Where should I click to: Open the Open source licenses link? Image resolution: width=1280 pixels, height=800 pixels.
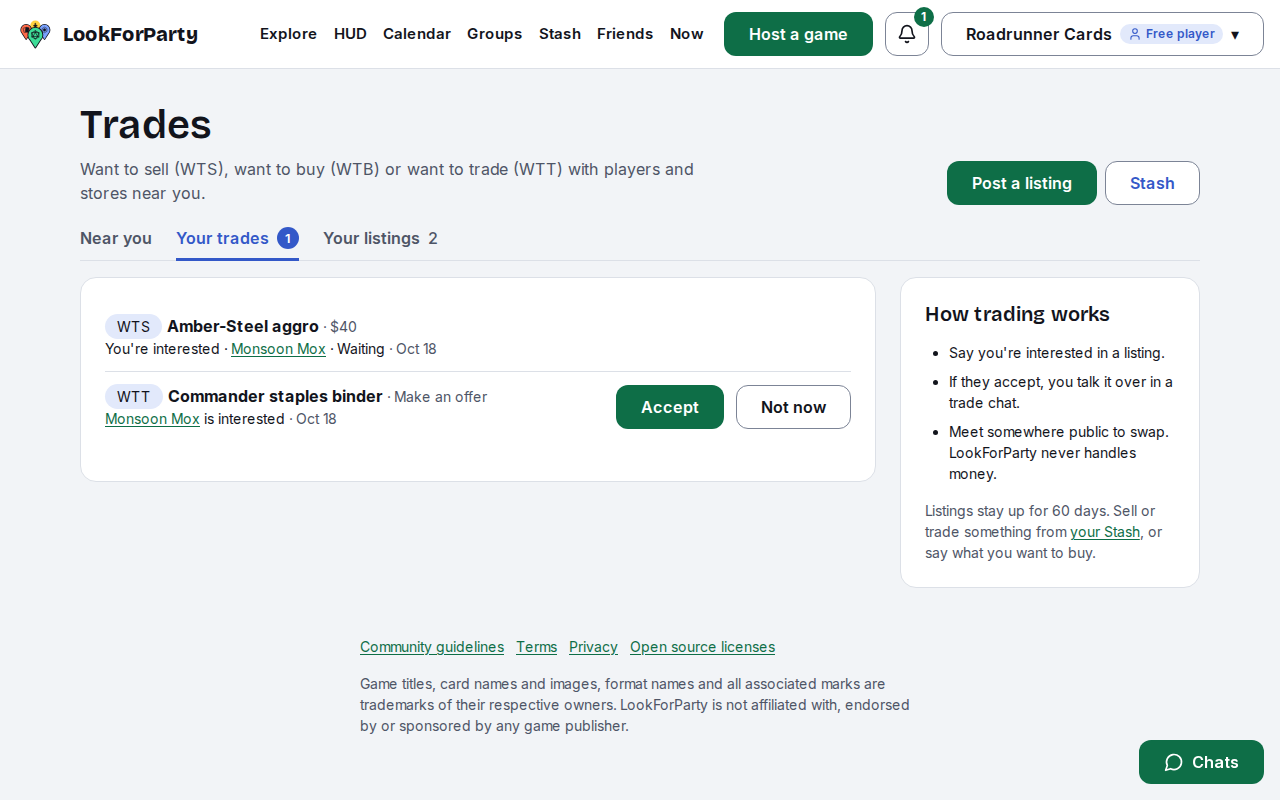pos(702,647)
